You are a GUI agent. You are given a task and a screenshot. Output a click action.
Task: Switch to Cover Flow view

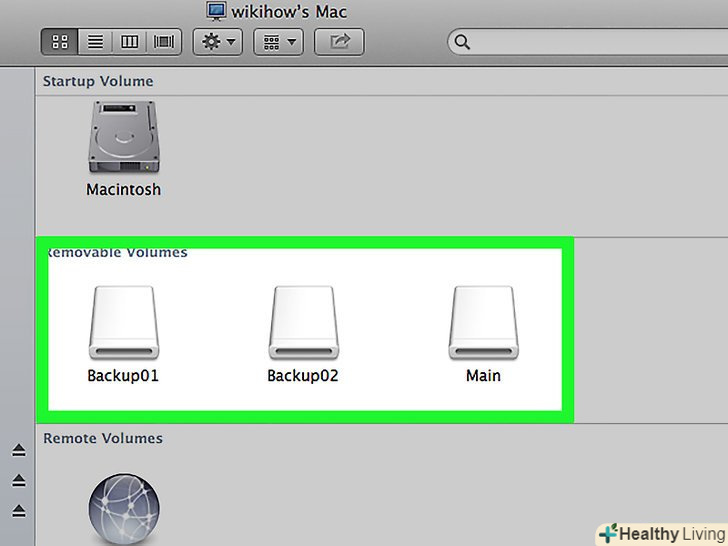(164, 42)
